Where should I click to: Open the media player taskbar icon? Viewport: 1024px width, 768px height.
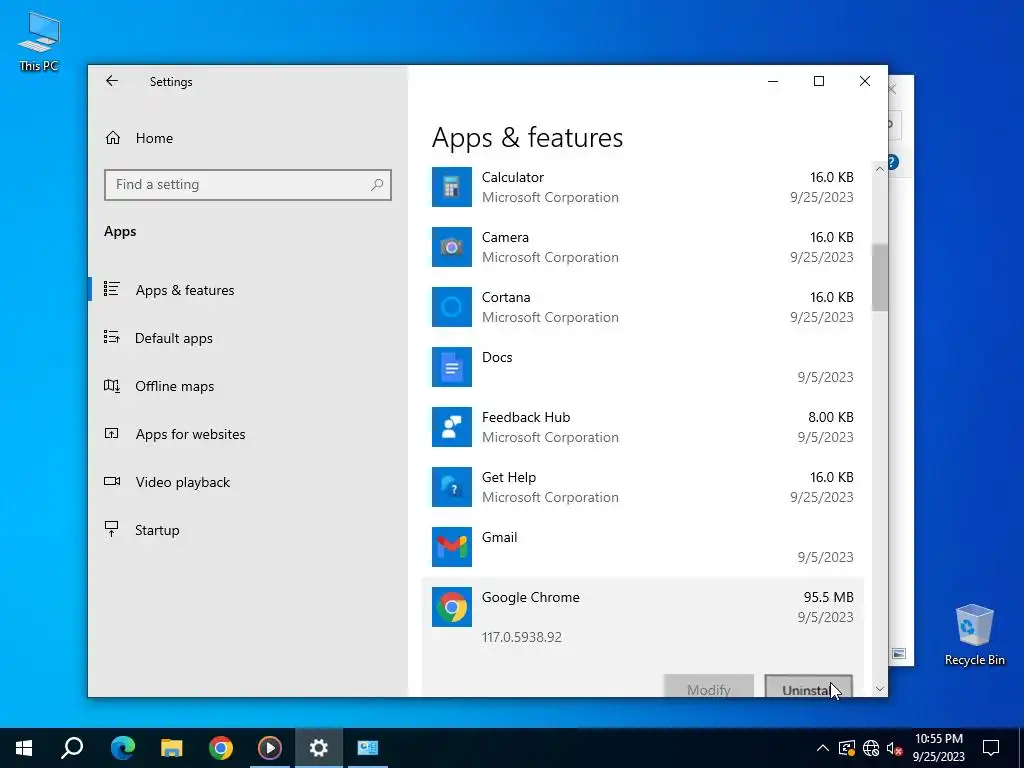[270, 748]
